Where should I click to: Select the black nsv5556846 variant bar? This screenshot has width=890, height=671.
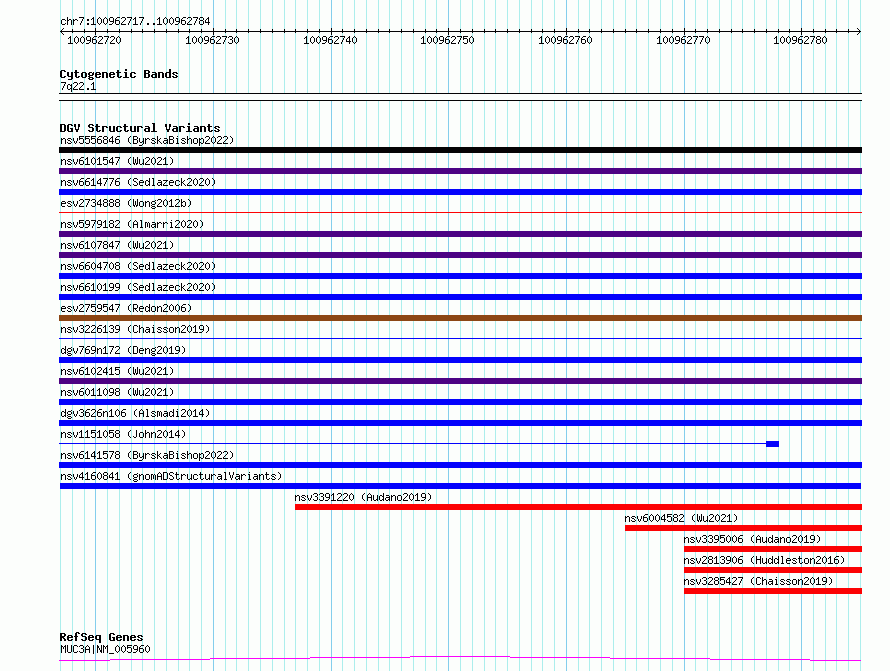point(460,150)
